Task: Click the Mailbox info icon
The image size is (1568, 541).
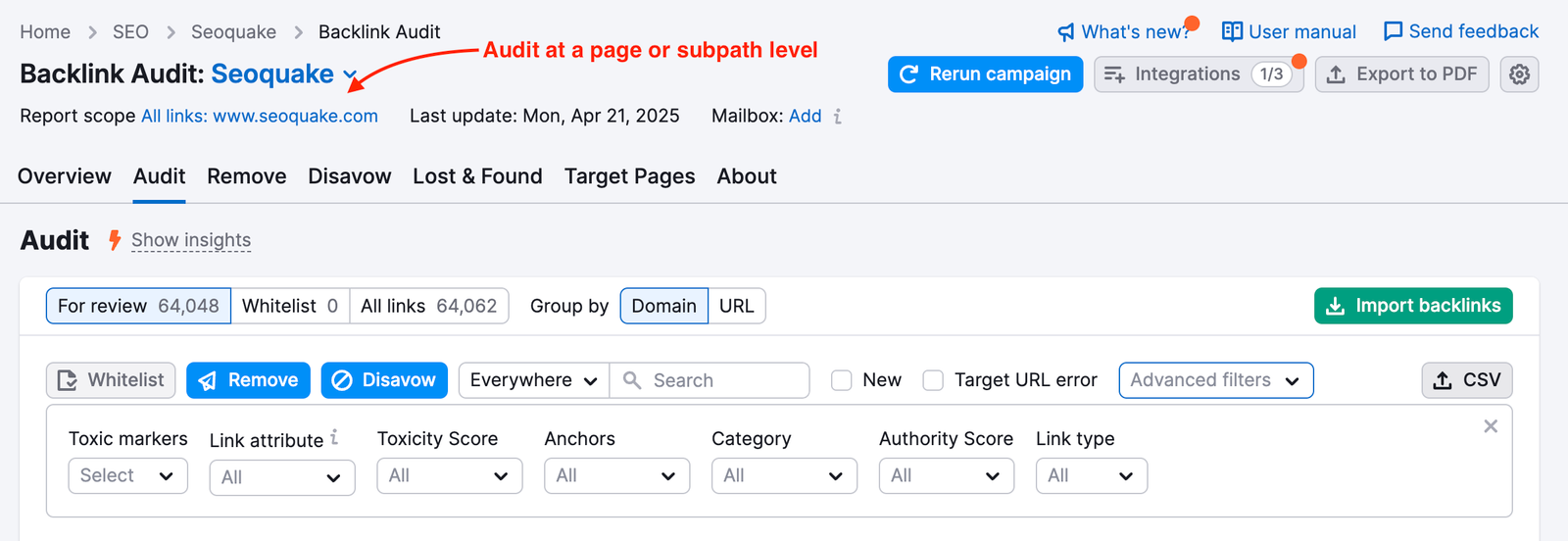Action: [x=838, y=117]
